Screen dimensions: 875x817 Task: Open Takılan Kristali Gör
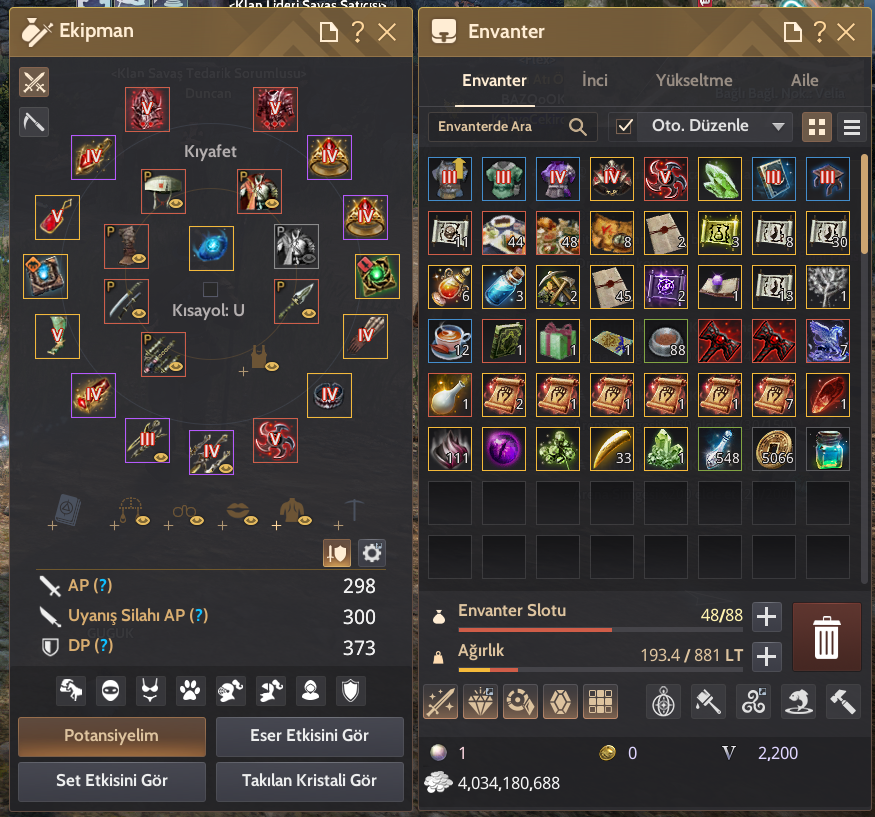click(x=309, y=781)
